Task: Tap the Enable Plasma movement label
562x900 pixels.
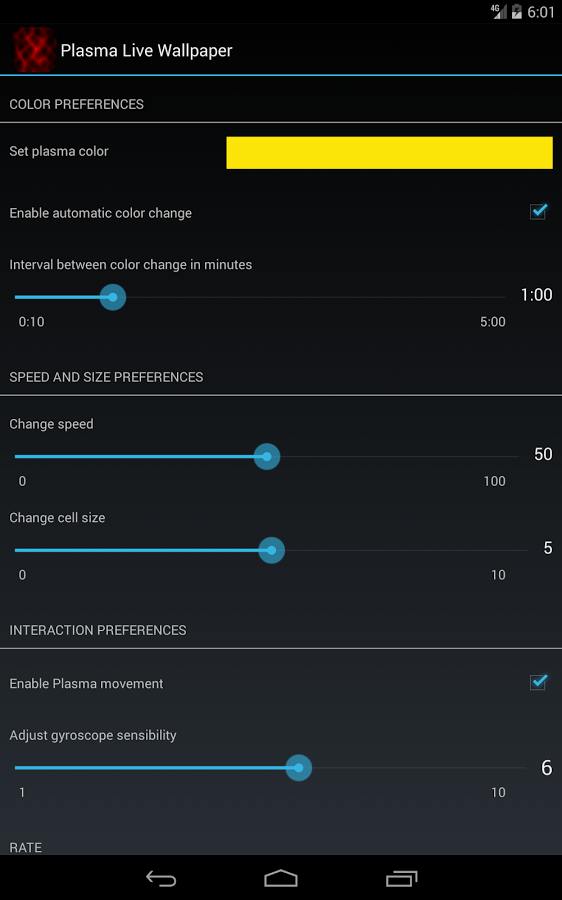Action: click(x=86, y=684)
